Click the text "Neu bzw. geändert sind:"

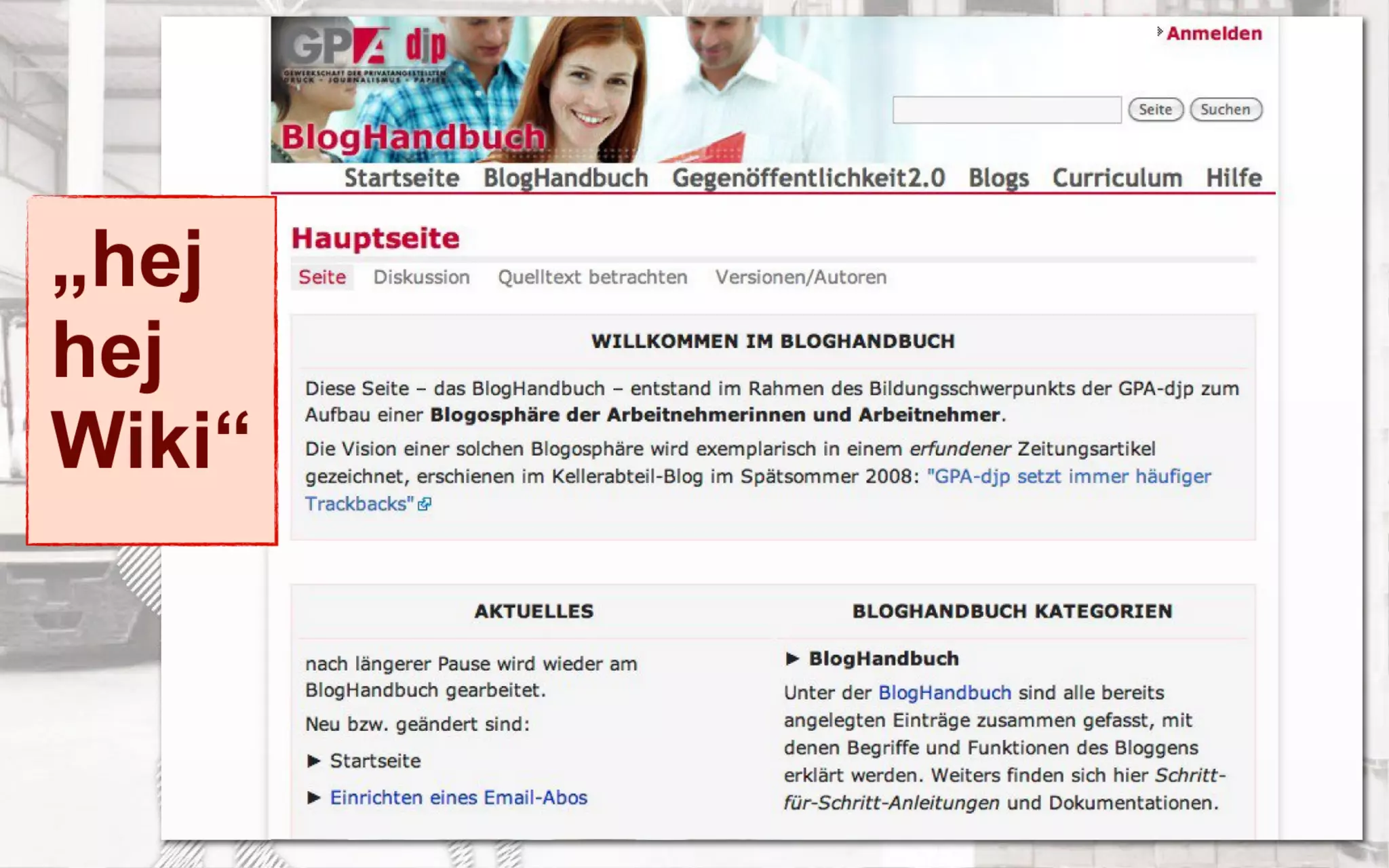point(417,724)
